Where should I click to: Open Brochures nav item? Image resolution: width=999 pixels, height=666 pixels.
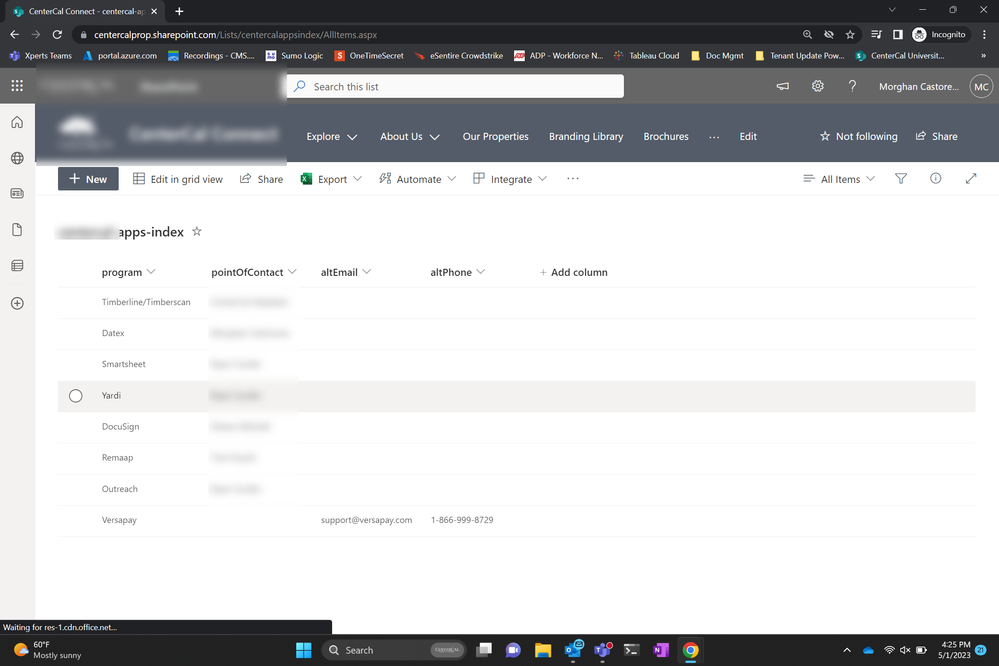[666, 136]
